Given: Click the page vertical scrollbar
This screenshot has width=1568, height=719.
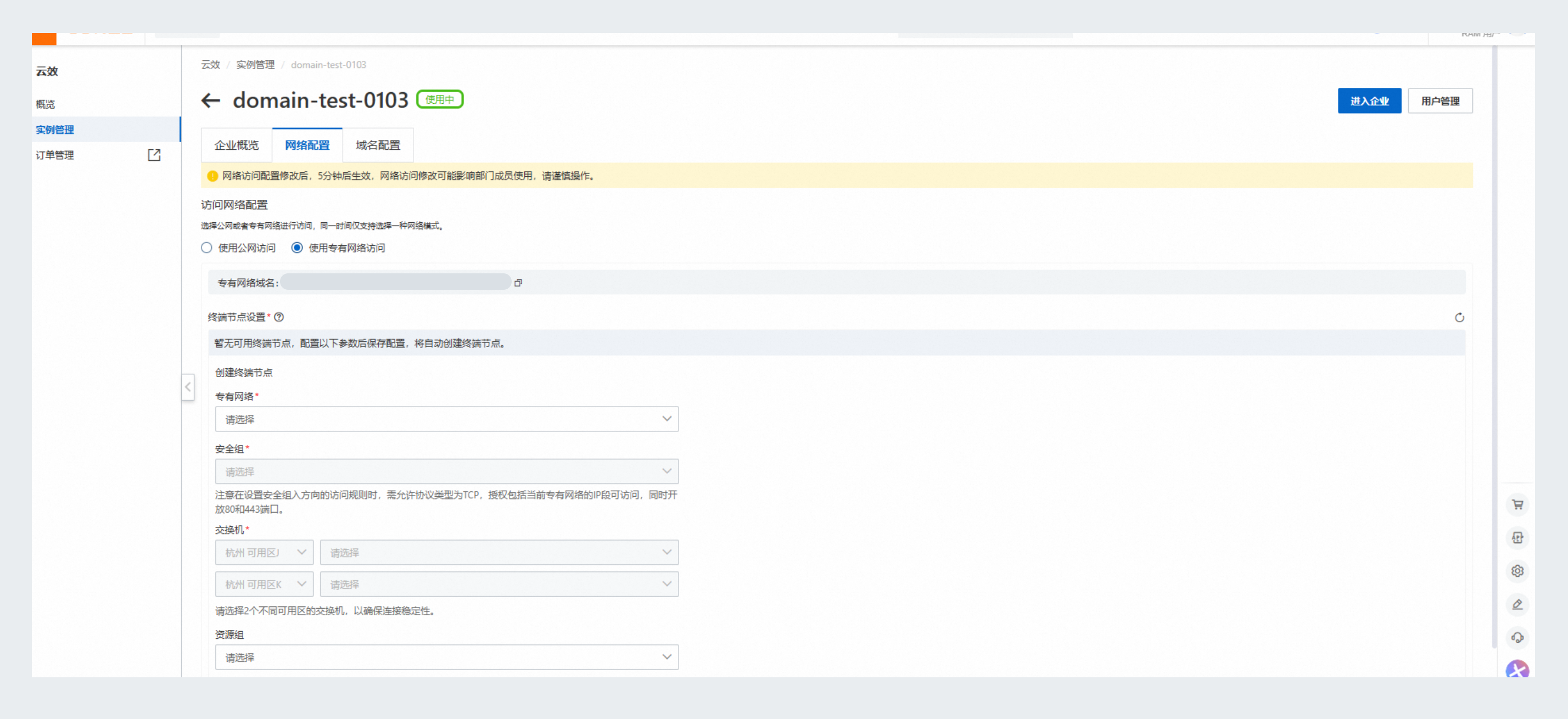Looking at the screenshot, I should tap(1494, 347).
